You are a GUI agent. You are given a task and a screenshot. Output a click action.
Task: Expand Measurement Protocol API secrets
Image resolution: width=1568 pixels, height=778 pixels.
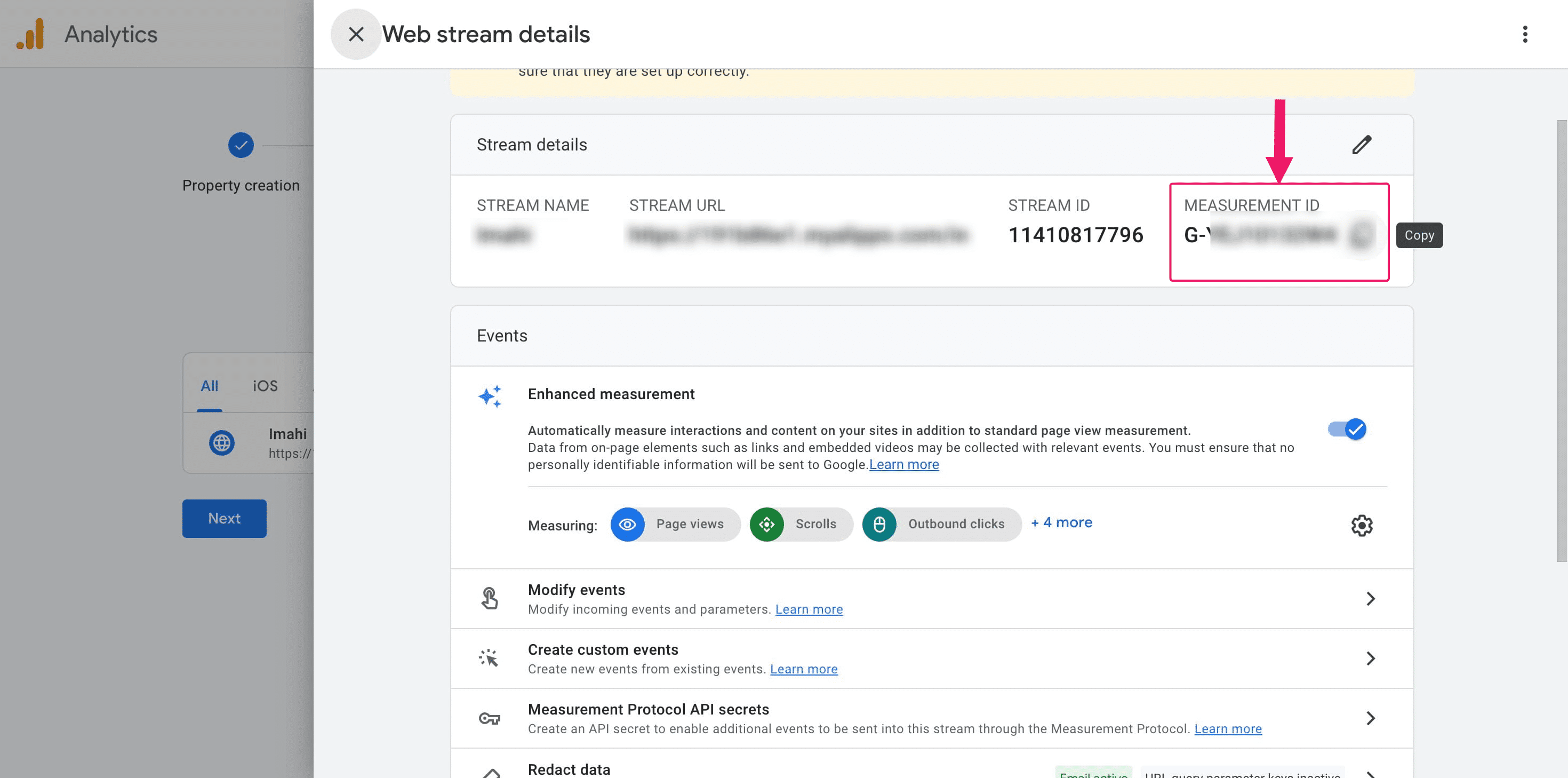coord(1371,718)
